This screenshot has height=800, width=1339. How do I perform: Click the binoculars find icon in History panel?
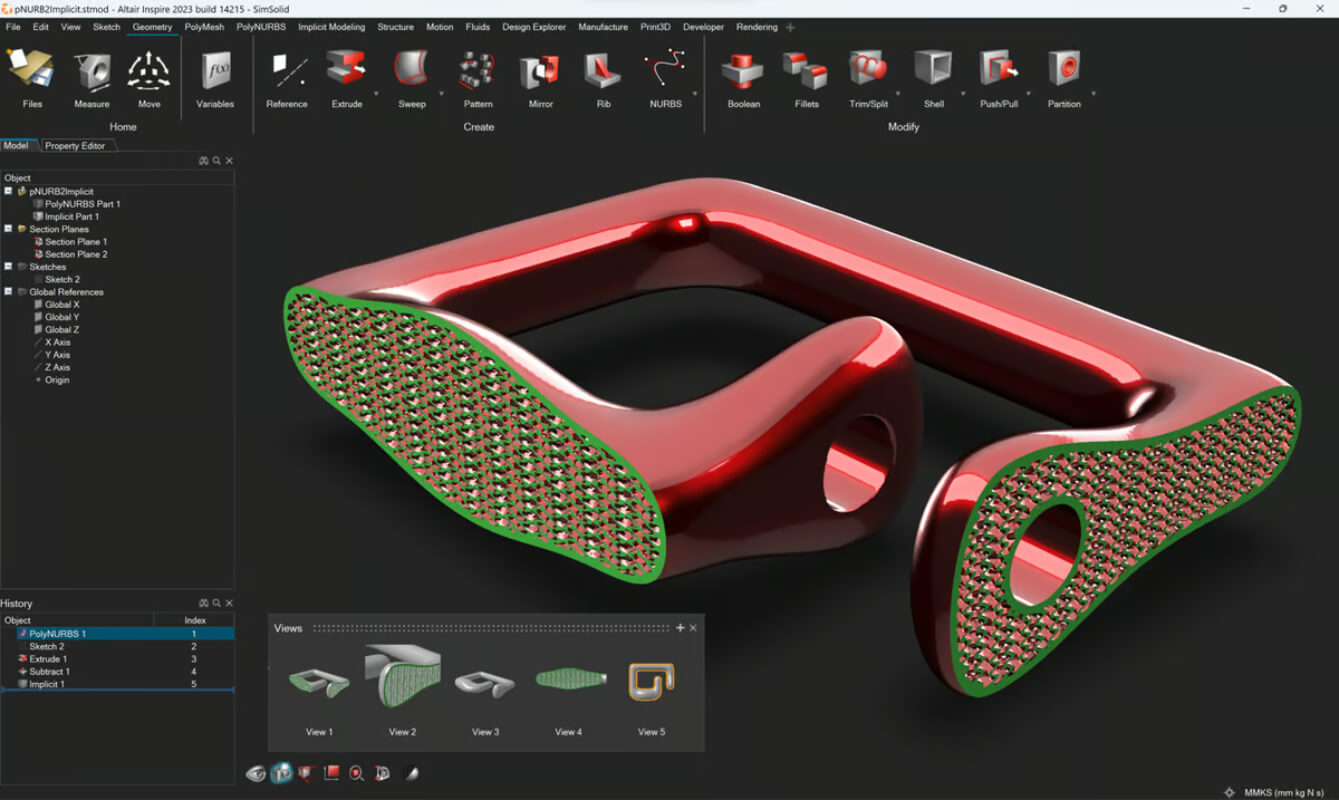203,604
